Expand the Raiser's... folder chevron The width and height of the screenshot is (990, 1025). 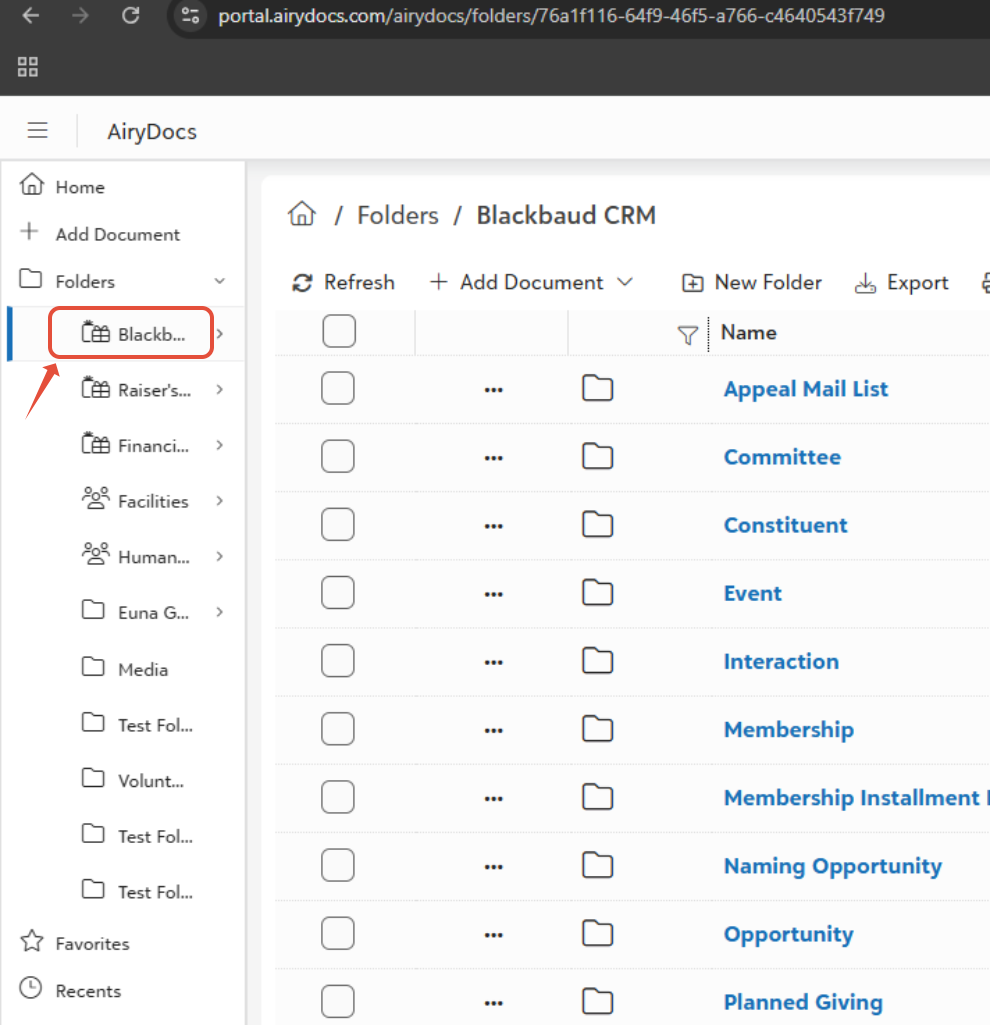click(x=220, y=390)
